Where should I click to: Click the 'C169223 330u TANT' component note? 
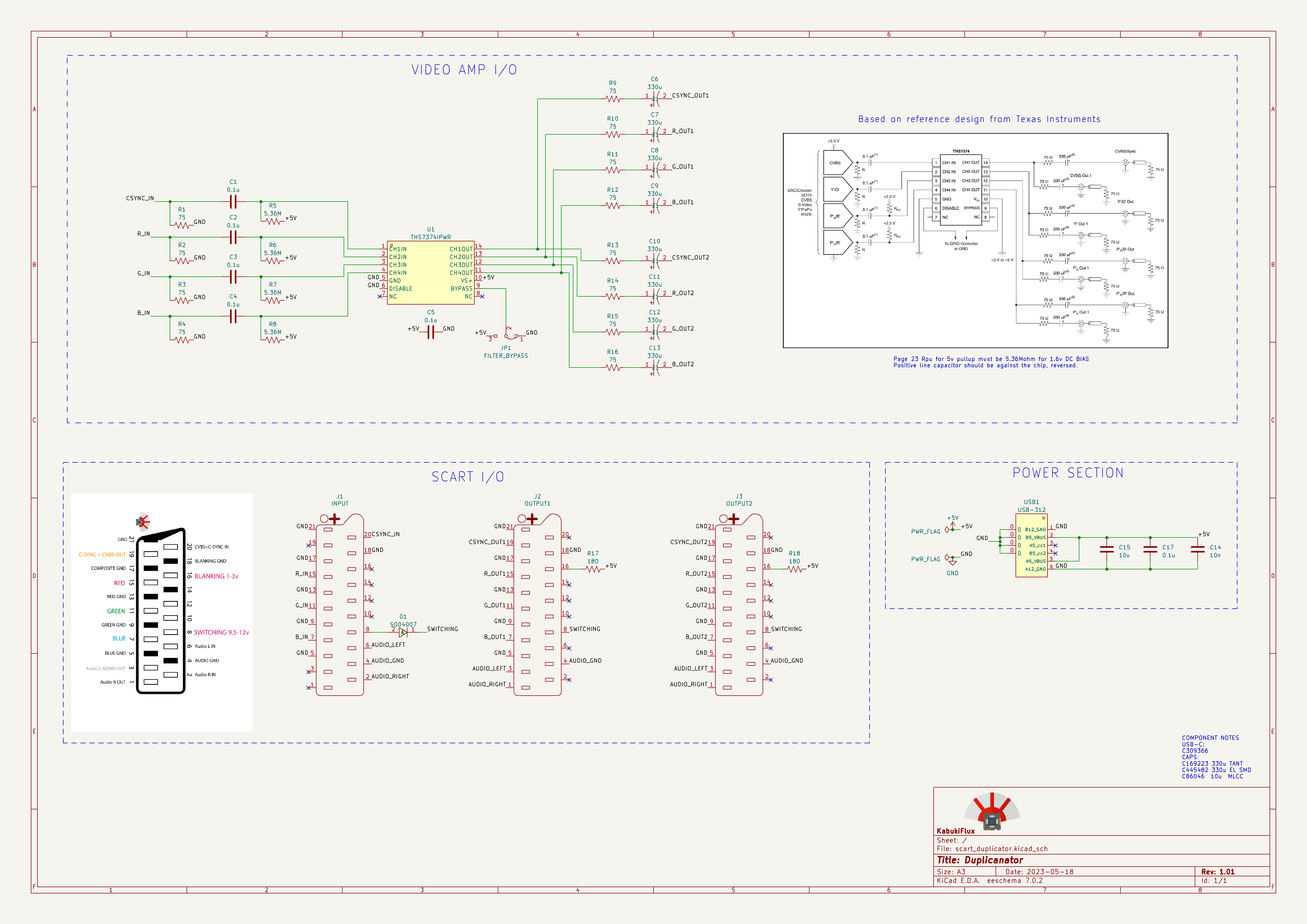pyautogui.click(x=1212, y=764)
